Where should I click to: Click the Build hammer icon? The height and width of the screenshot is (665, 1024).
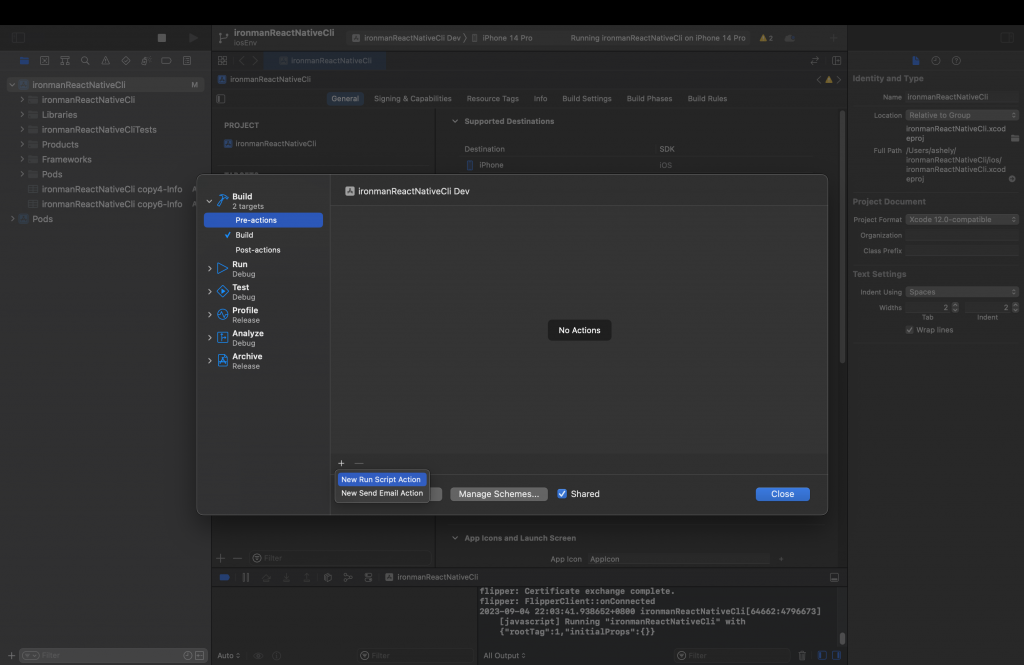223,200
